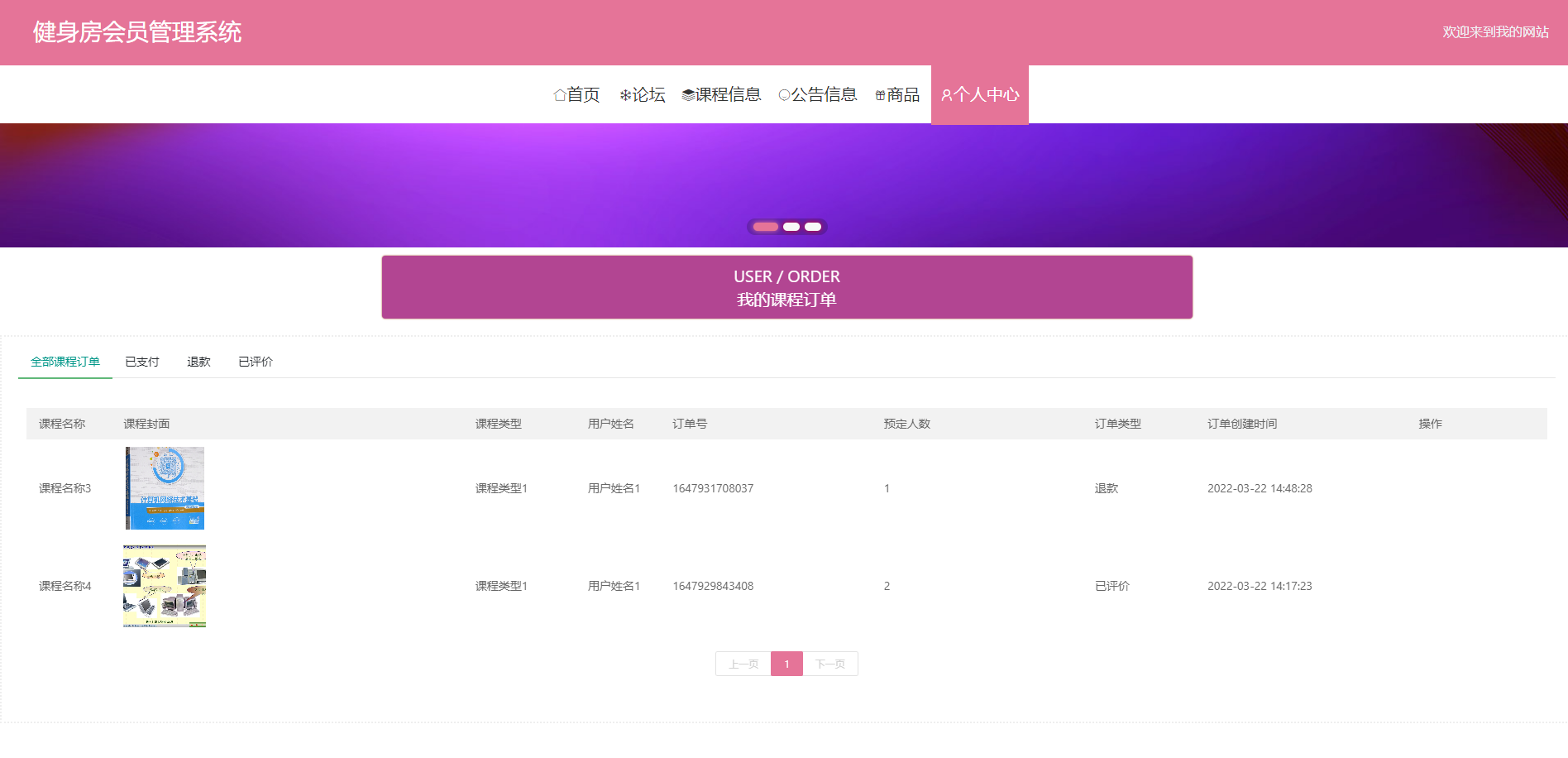Switch to the 已支付 tab

(x=142, y=362)
